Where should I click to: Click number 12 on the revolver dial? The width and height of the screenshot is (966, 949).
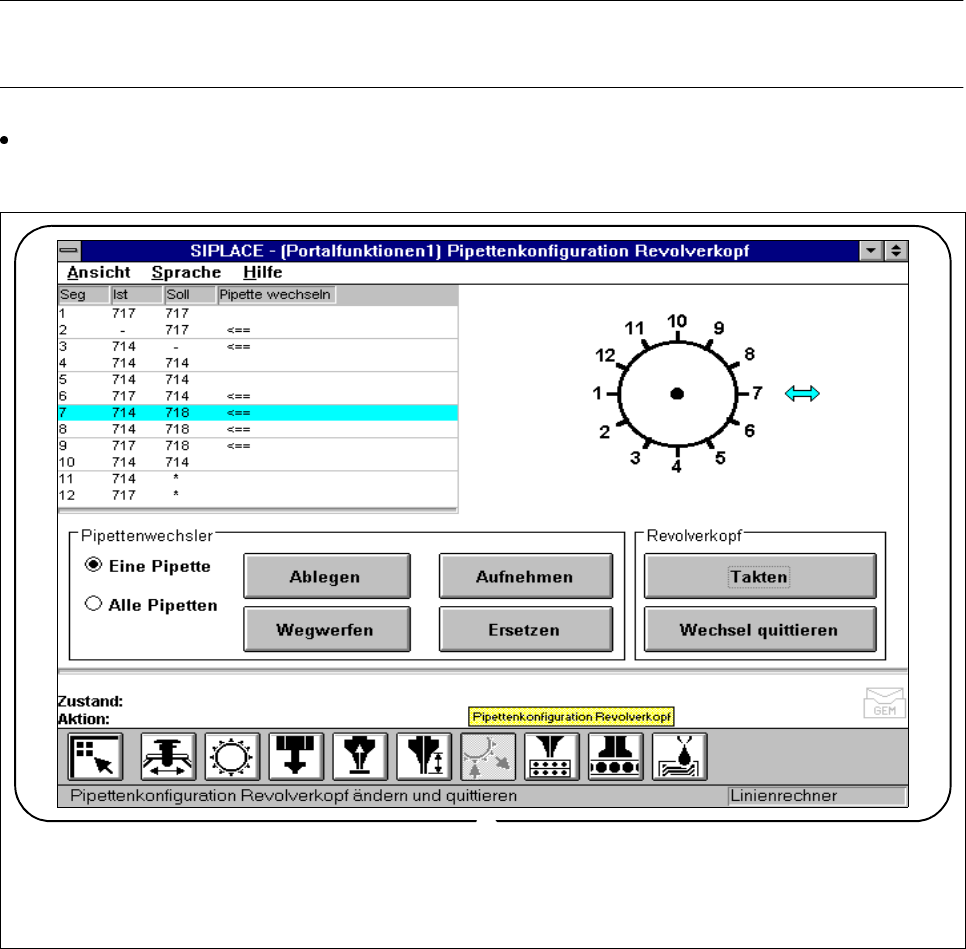pos(605,356)
